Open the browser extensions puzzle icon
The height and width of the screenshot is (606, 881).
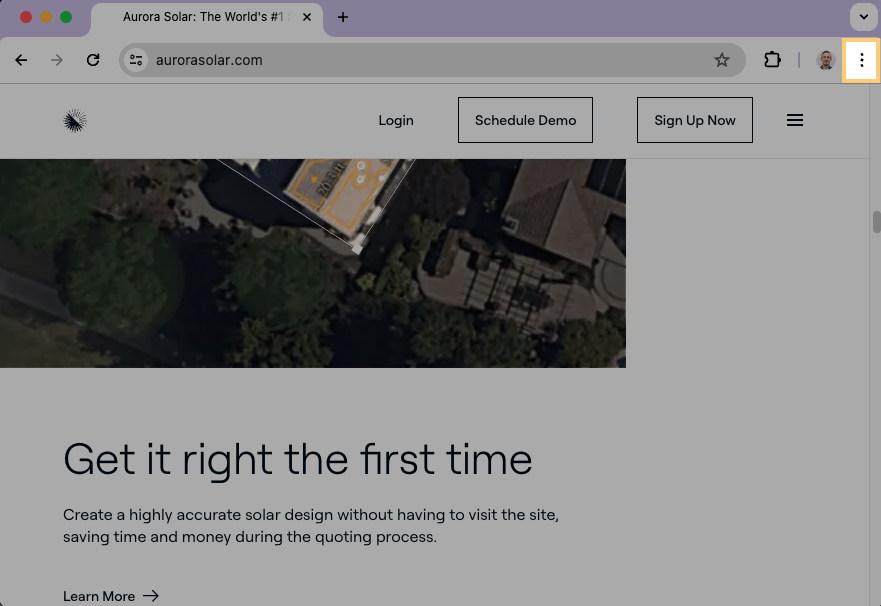click(772, 60)
